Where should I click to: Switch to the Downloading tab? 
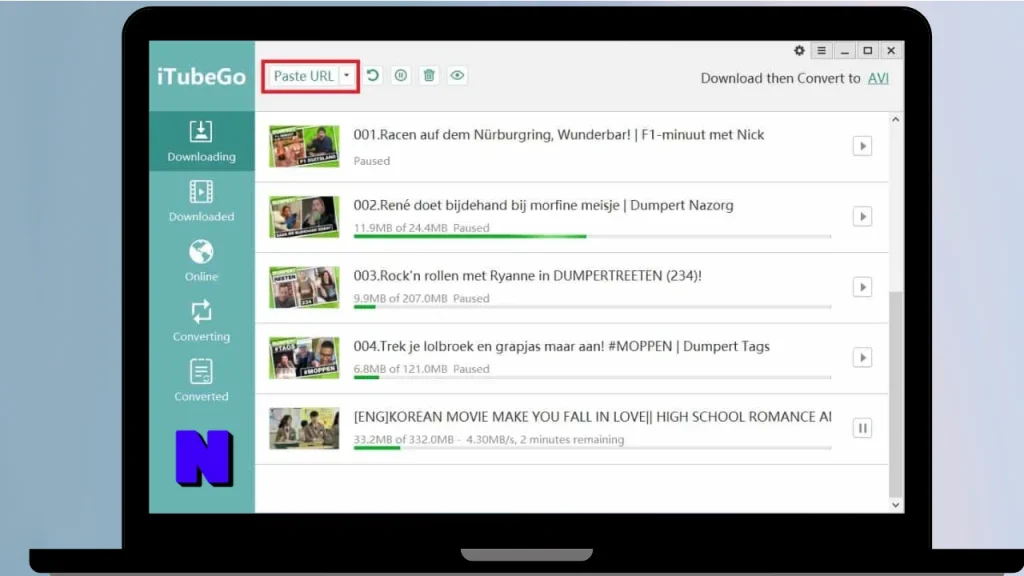pyautogui.click(x=201, y=141)
